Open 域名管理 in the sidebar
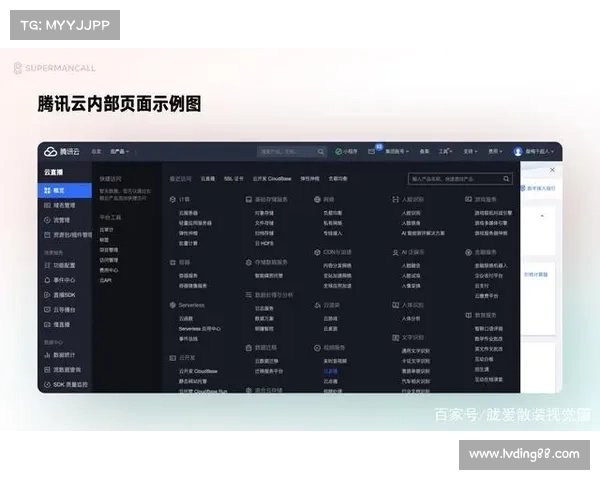The width and height of the screenshot is (600, 480). pos(65,205)
